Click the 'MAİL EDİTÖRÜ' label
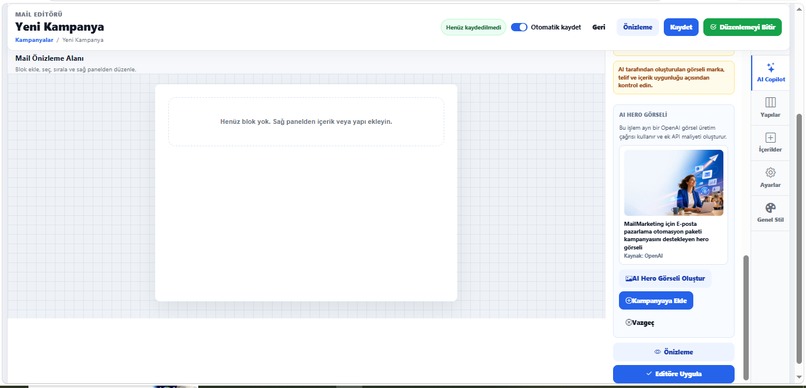The width and height of the screenshot is (806, 388). 39,14
